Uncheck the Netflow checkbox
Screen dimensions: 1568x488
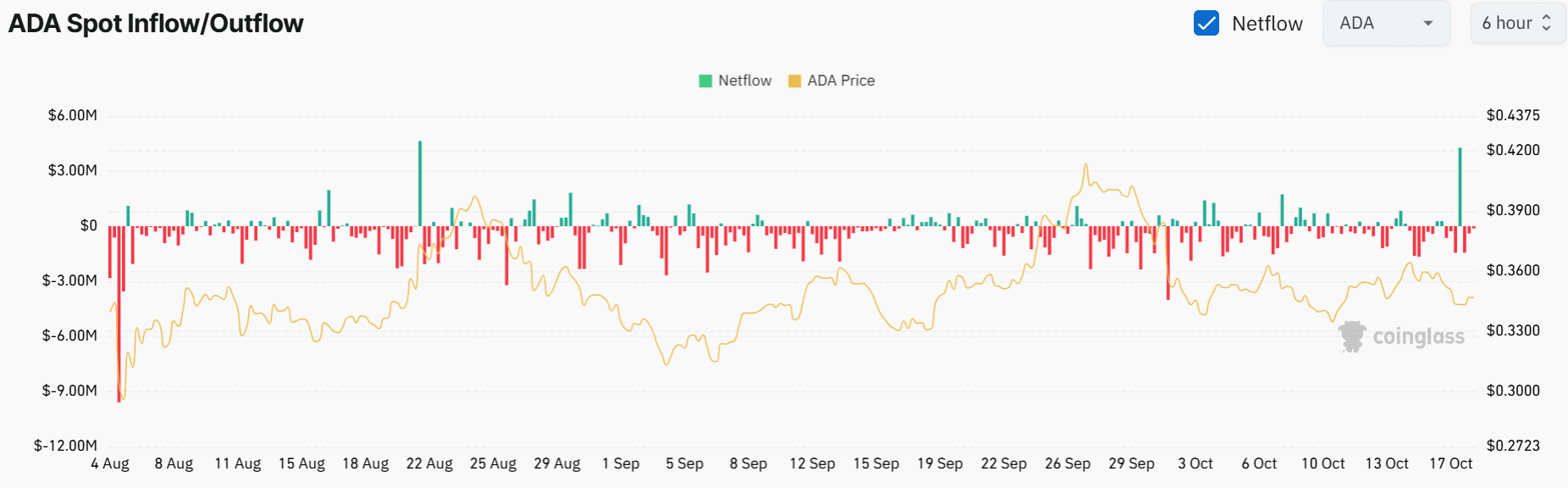[x=1206, y=23]
